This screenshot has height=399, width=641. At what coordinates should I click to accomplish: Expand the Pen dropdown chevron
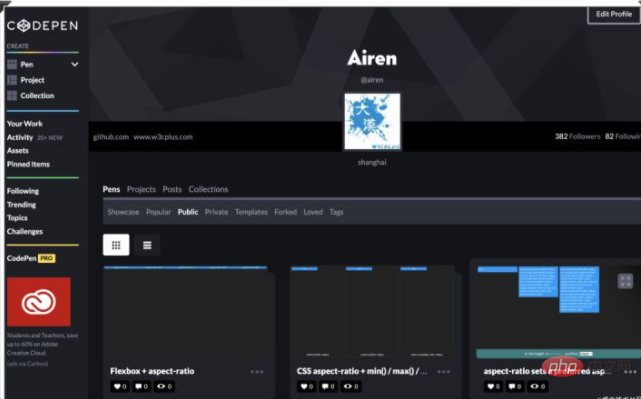click(x=74, y=64)
